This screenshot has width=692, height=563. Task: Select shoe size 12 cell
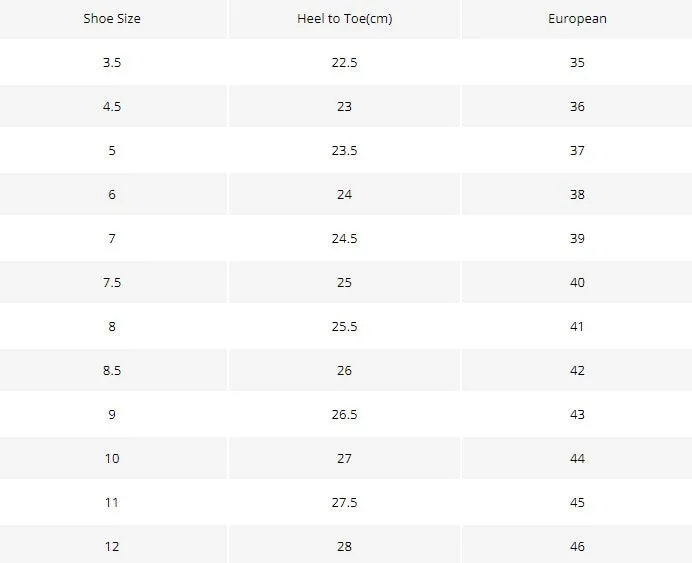[113, 545]
